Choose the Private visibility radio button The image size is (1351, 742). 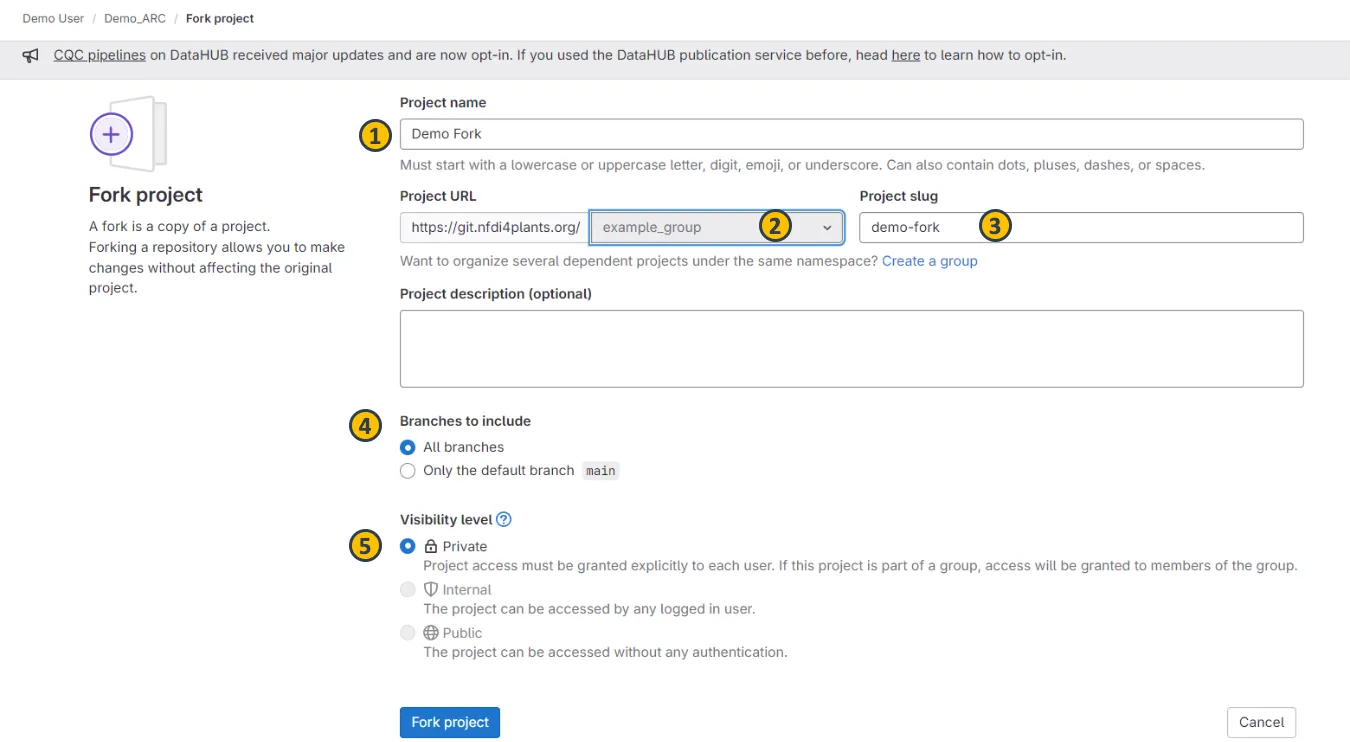coord(408,546)
